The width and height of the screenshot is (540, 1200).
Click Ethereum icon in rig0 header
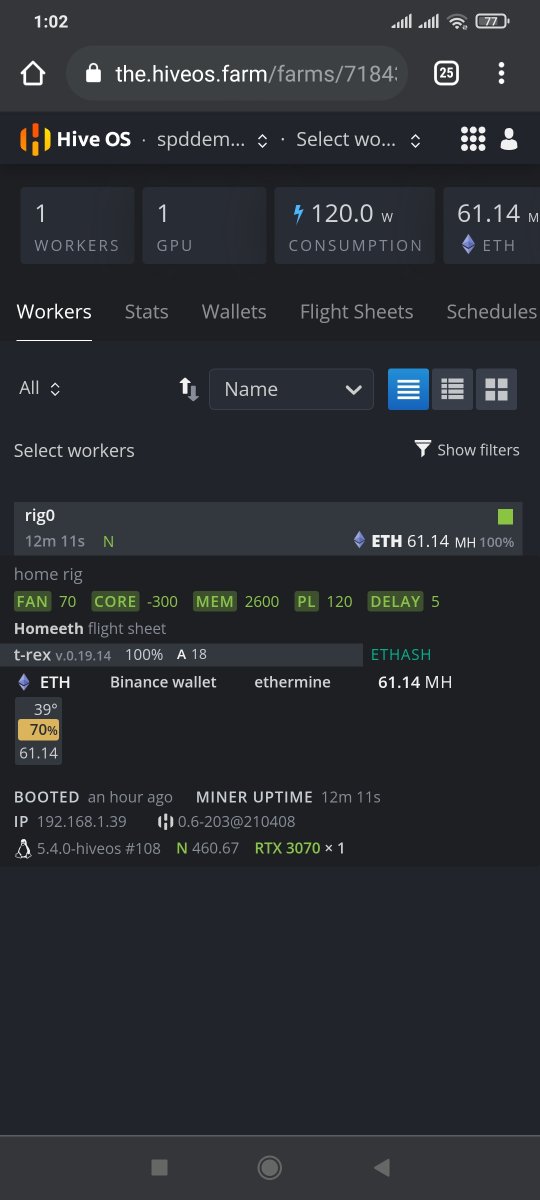click(360, 540)
